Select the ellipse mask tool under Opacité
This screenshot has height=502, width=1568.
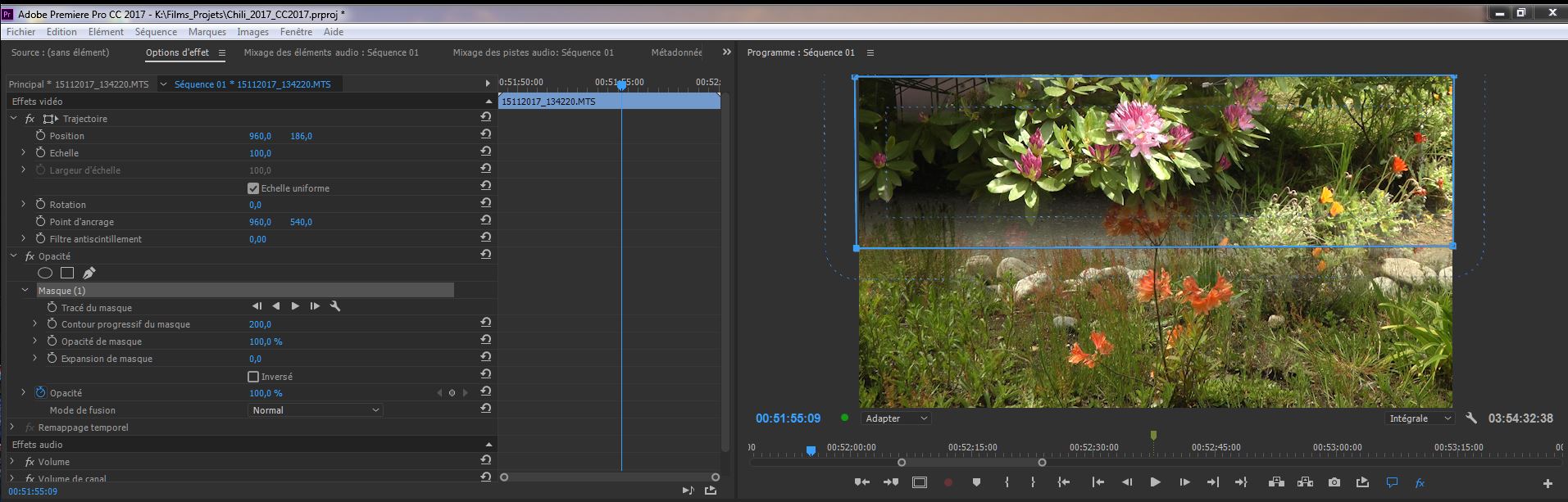[x=45, y=273]
